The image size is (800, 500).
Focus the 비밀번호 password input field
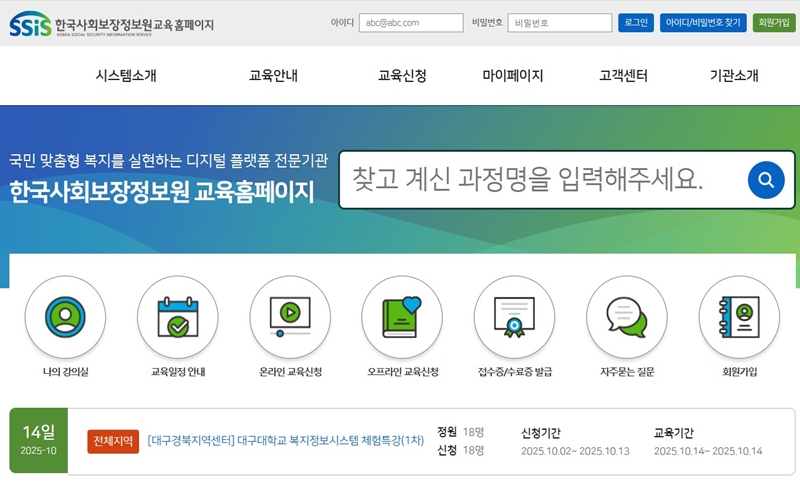pyautogui.click(x=560, y=23)
